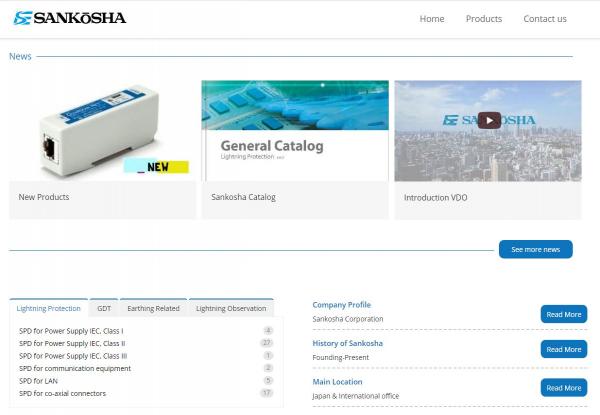The width and height of the screenshot is (600, 415).
Task: Open the Products menu item
Action: [x=484, y=19]
